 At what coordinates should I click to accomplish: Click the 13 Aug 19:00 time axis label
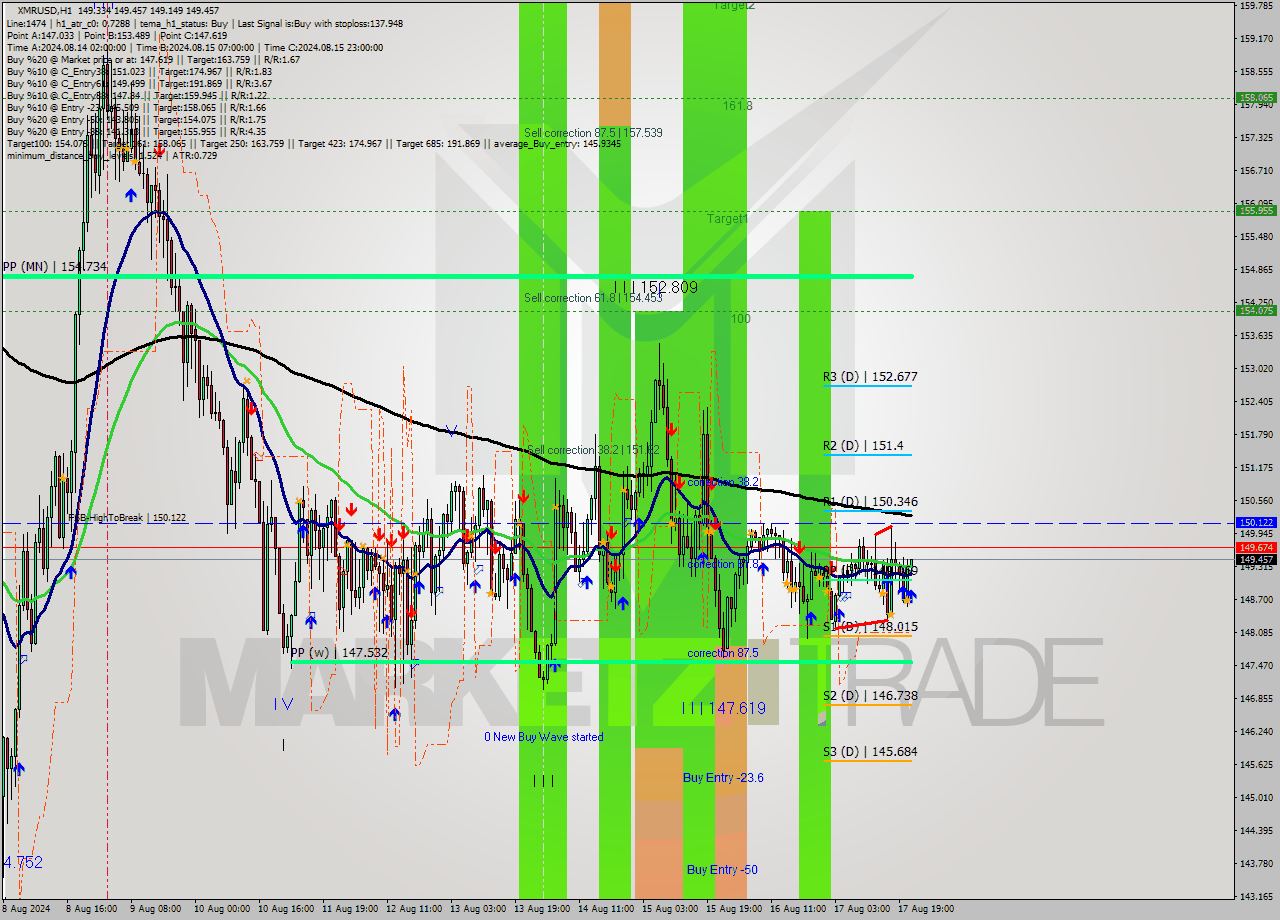541,909
